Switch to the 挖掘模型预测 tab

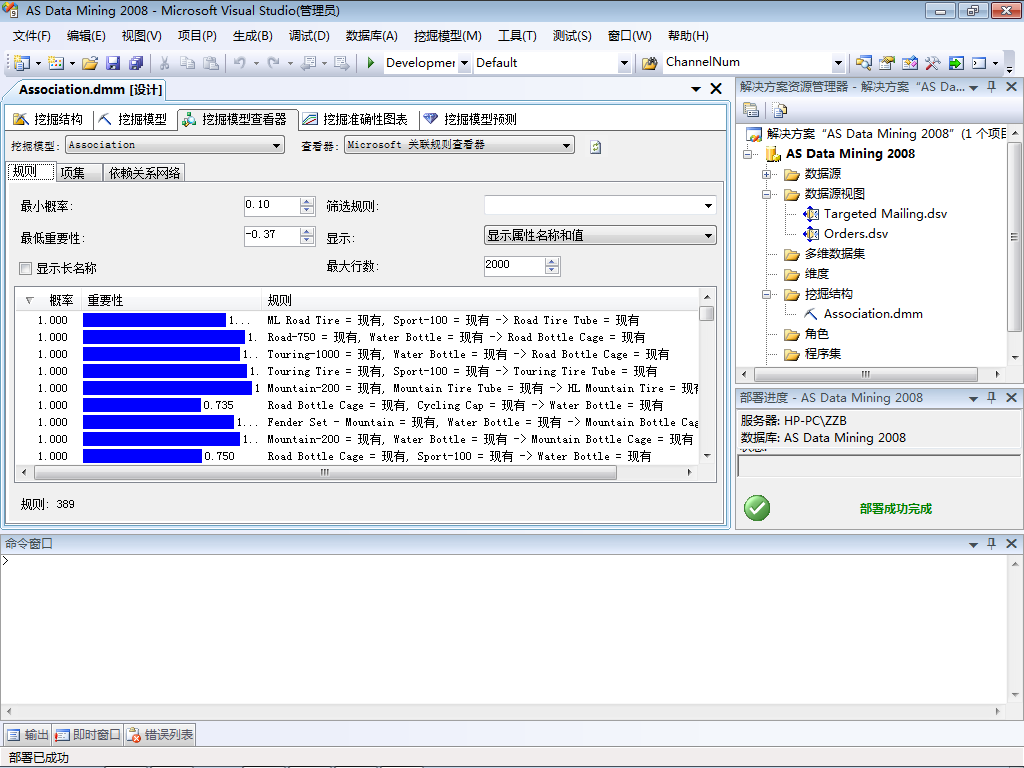click(x=471, y=120)
